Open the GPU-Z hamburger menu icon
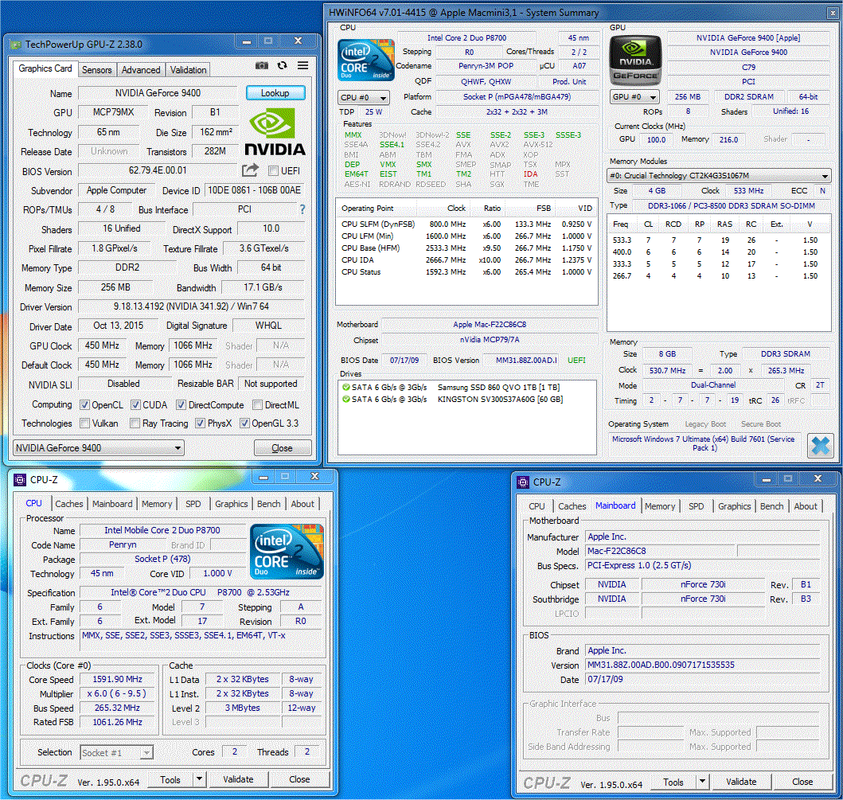The height and width of the screenshot is (800, 843). tap(303, 66)
